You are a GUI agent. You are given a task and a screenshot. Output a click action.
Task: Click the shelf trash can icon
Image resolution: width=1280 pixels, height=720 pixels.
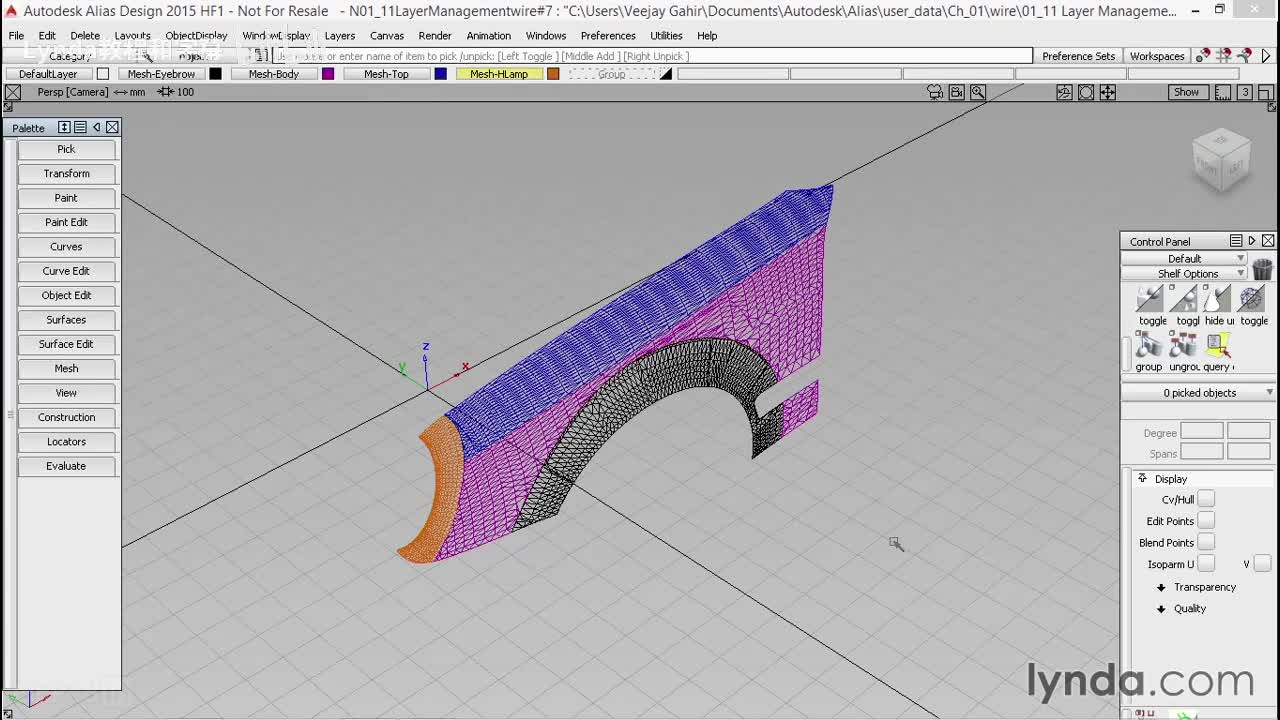1262,269
